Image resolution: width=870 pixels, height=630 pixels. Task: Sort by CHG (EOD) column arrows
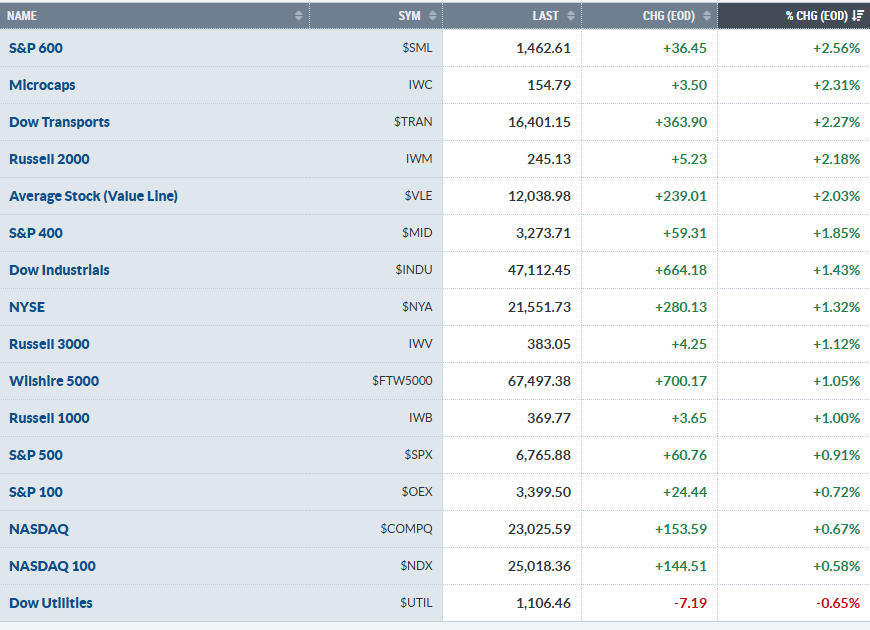[x=706, y=16]
